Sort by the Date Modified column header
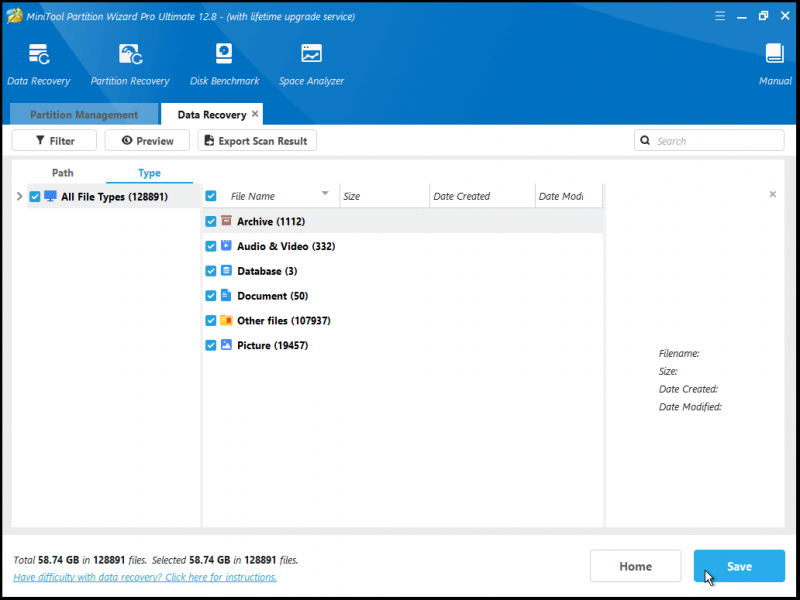The width and height of the screenshot is (800, 600). tap(568, 196)
